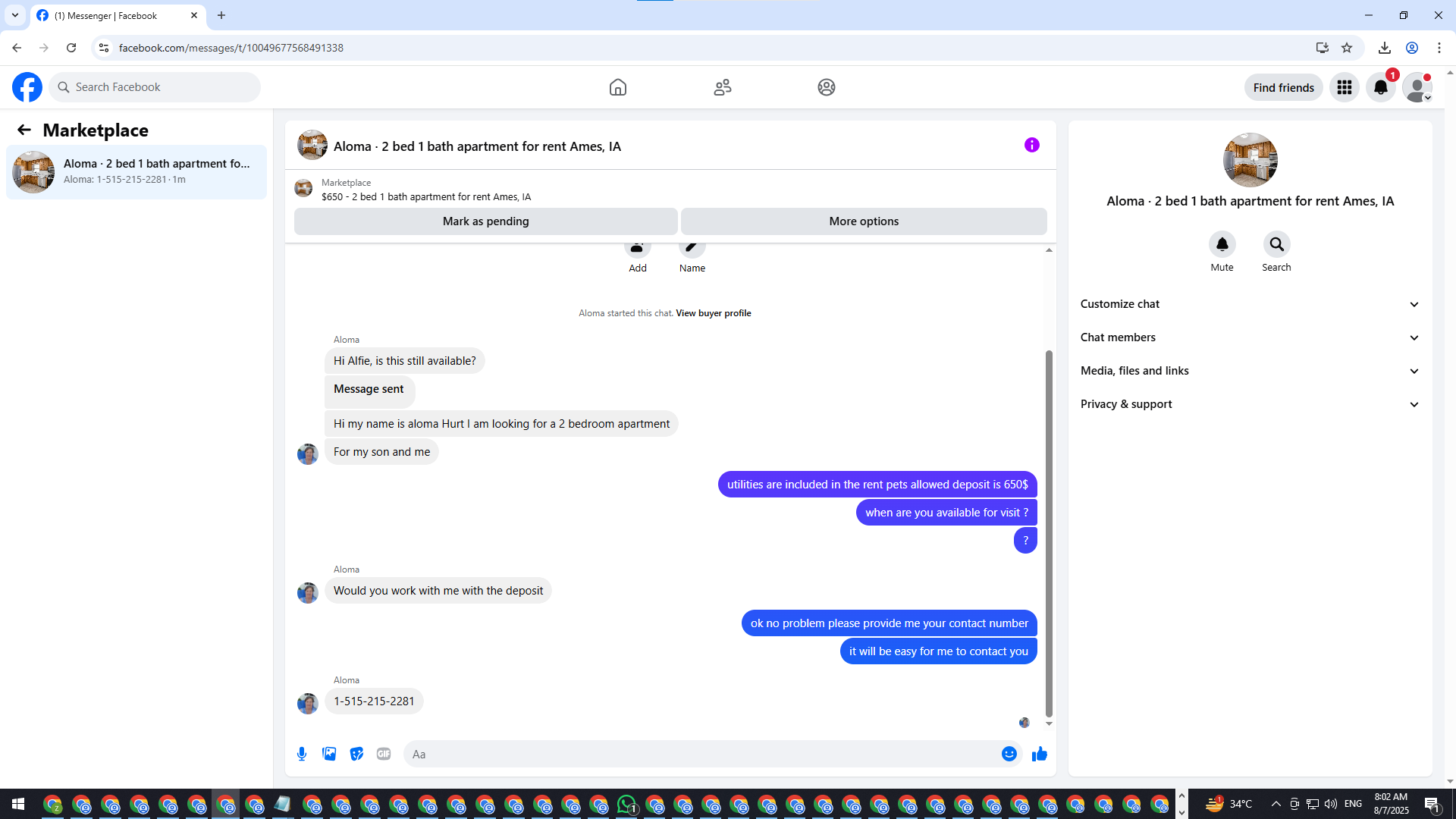Open the Groups icon in top navigation

[827, 87]
